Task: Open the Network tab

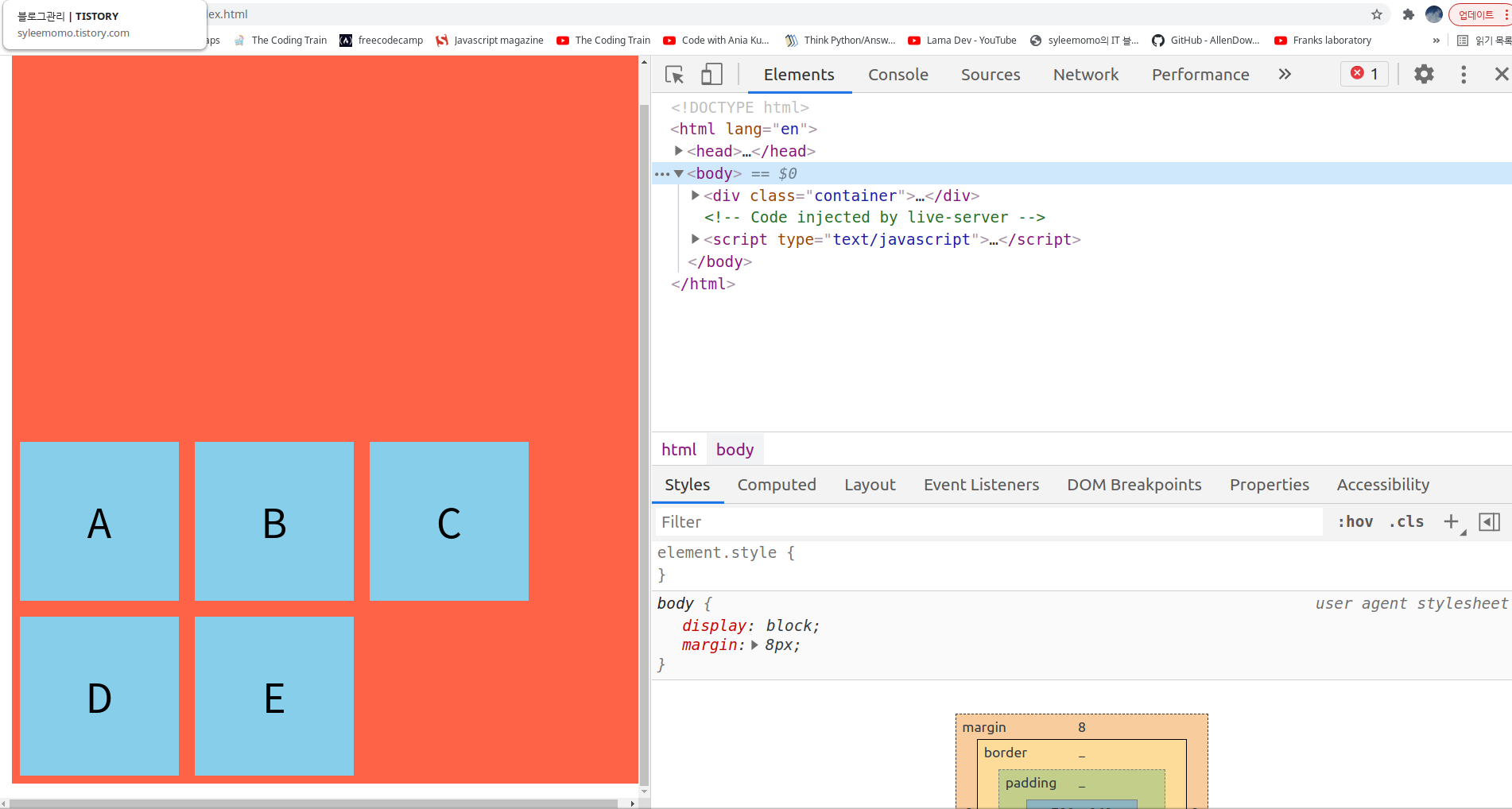Action: (x=1086, y=75)
